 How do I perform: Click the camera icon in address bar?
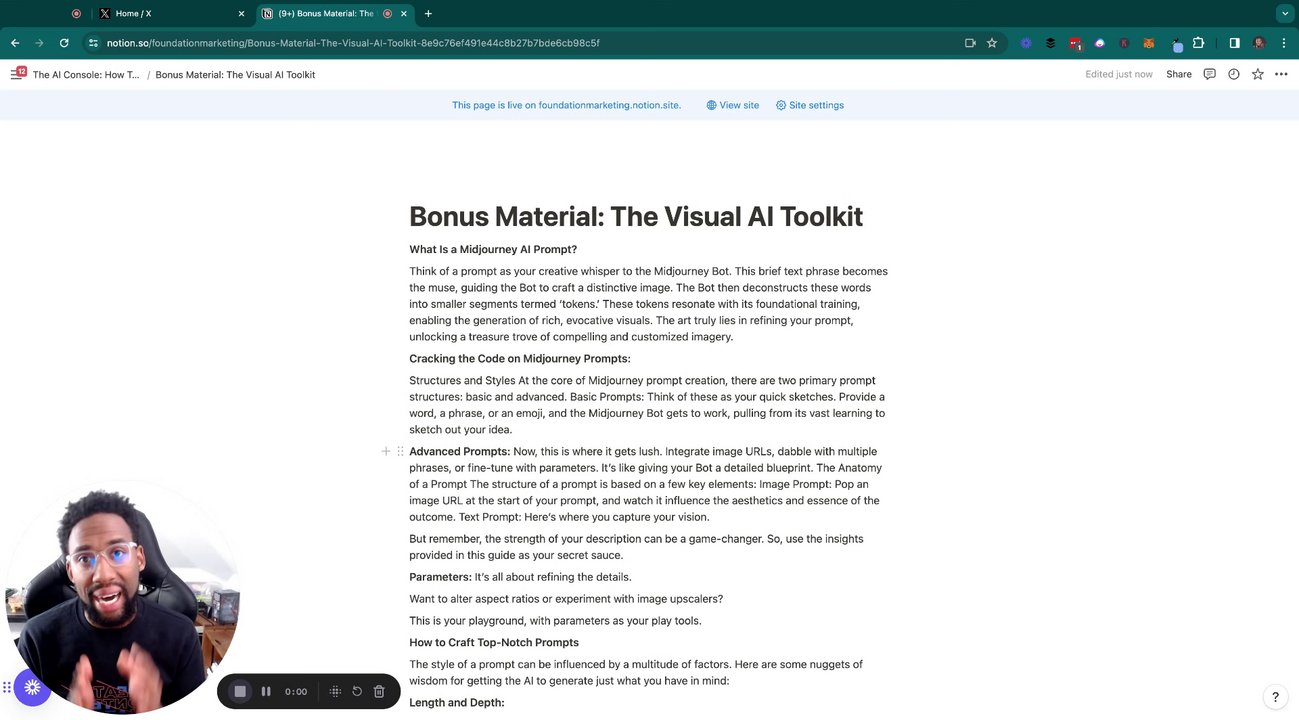970,43
